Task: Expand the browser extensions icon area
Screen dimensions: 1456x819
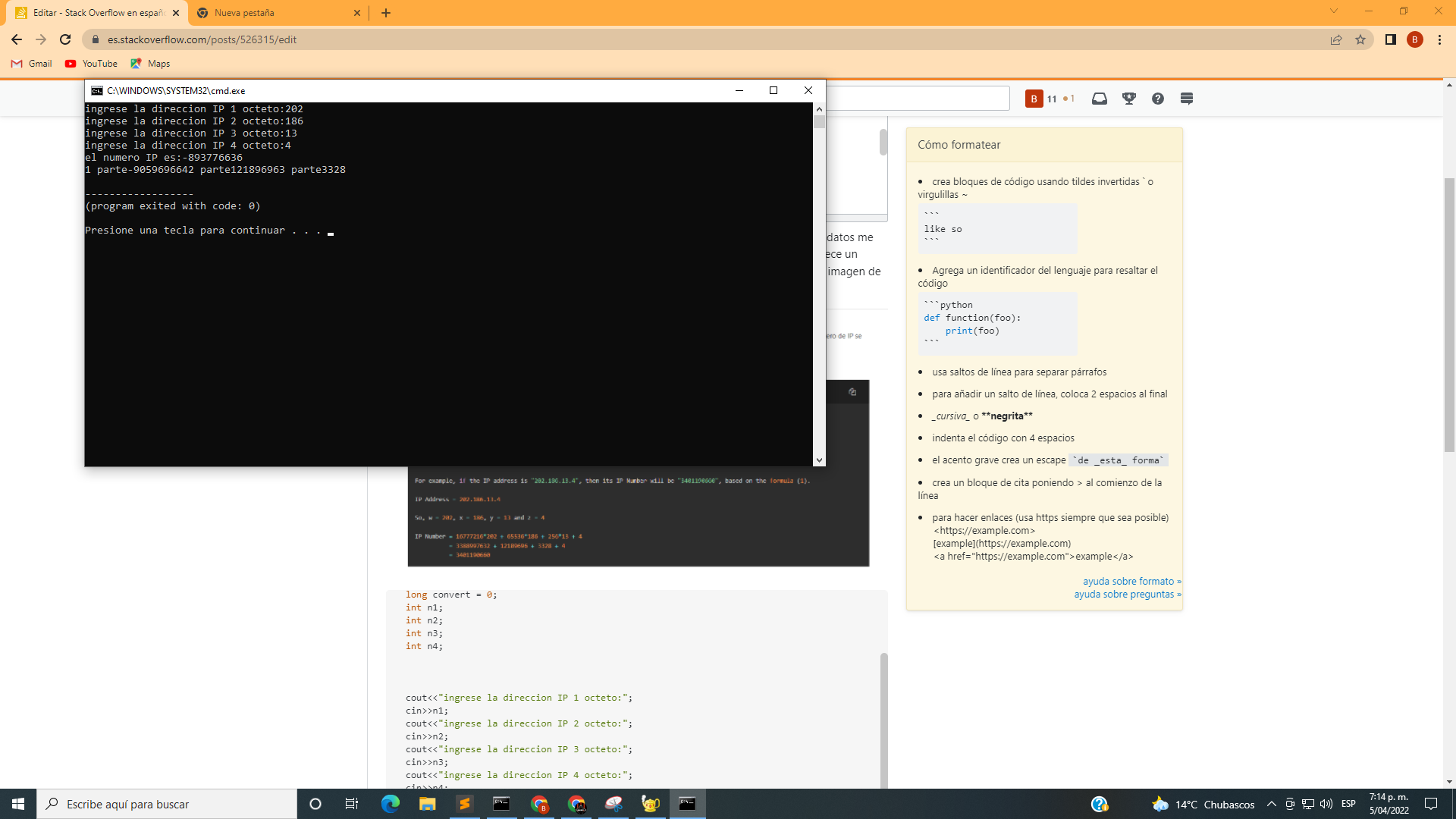Action: 1389,39
